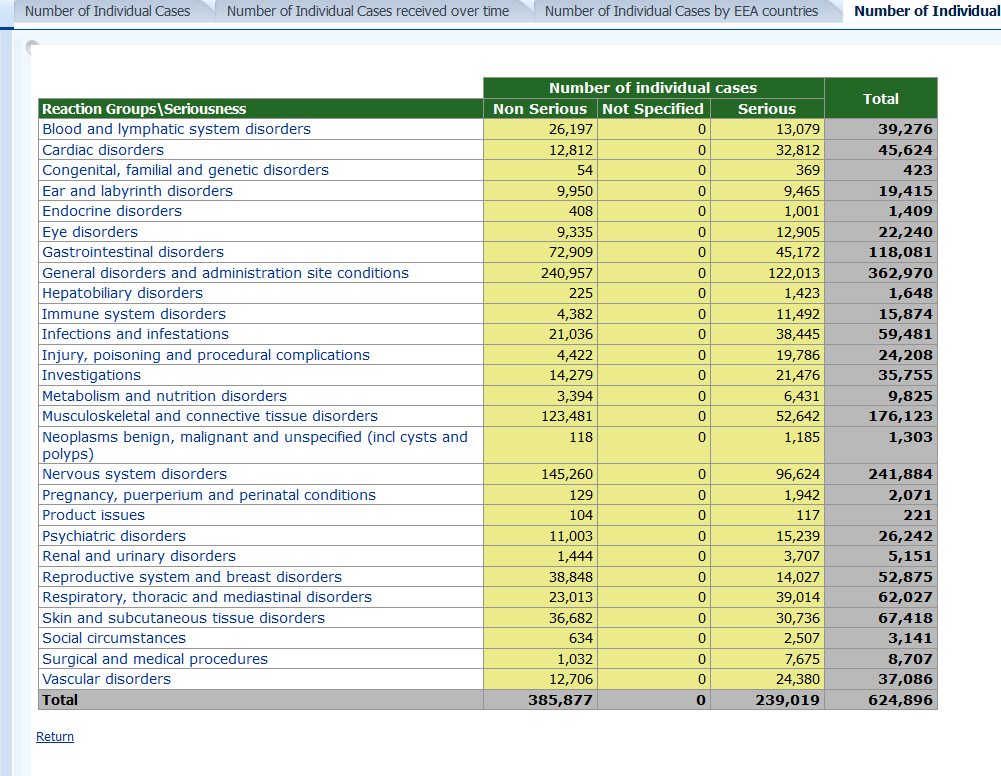Select Eye disorders reaction group
The width and height of the screenshot is (1001, 776).
pos(90,232)
